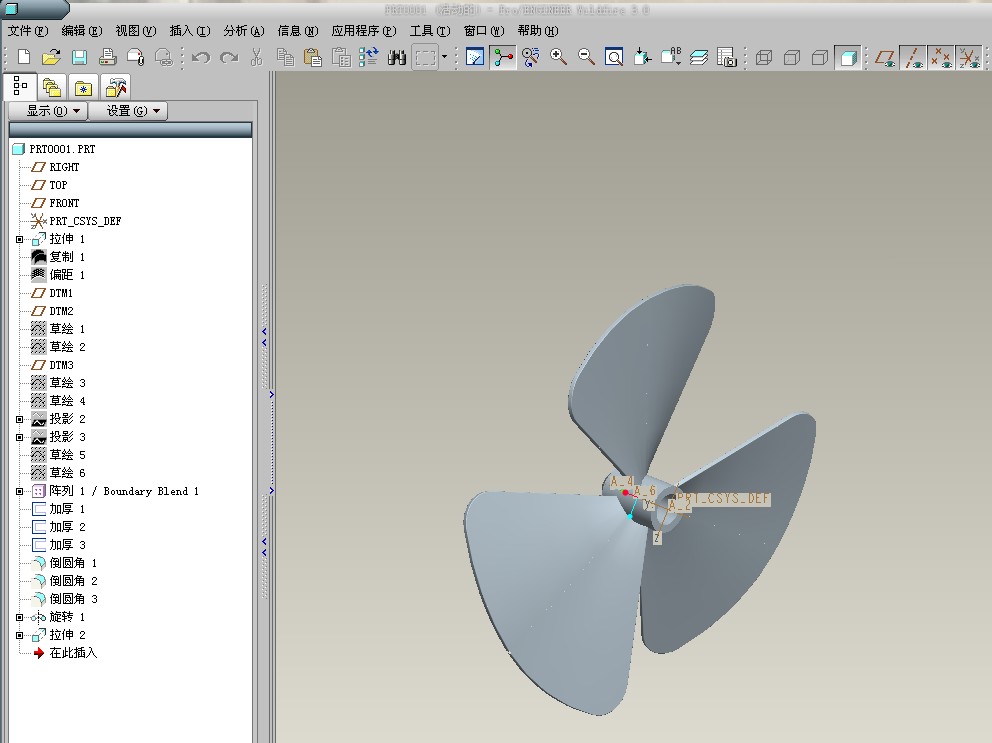The height and width of the screenshot is (743, 992).
Task: Launch the View Manager icon
Action: click(x=726, y=57)
